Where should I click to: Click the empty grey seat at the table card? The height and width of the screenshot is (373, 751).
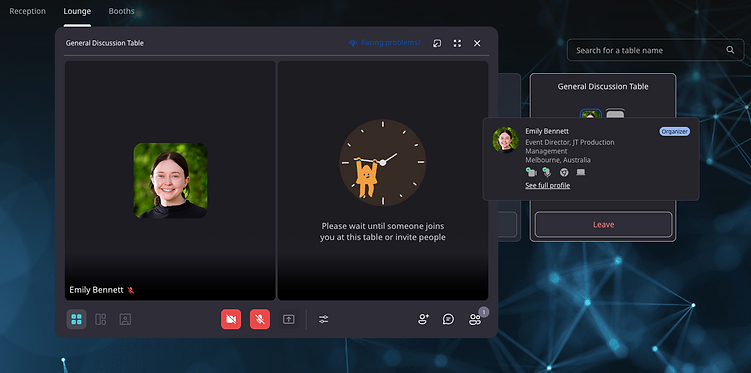coord(615,113)
